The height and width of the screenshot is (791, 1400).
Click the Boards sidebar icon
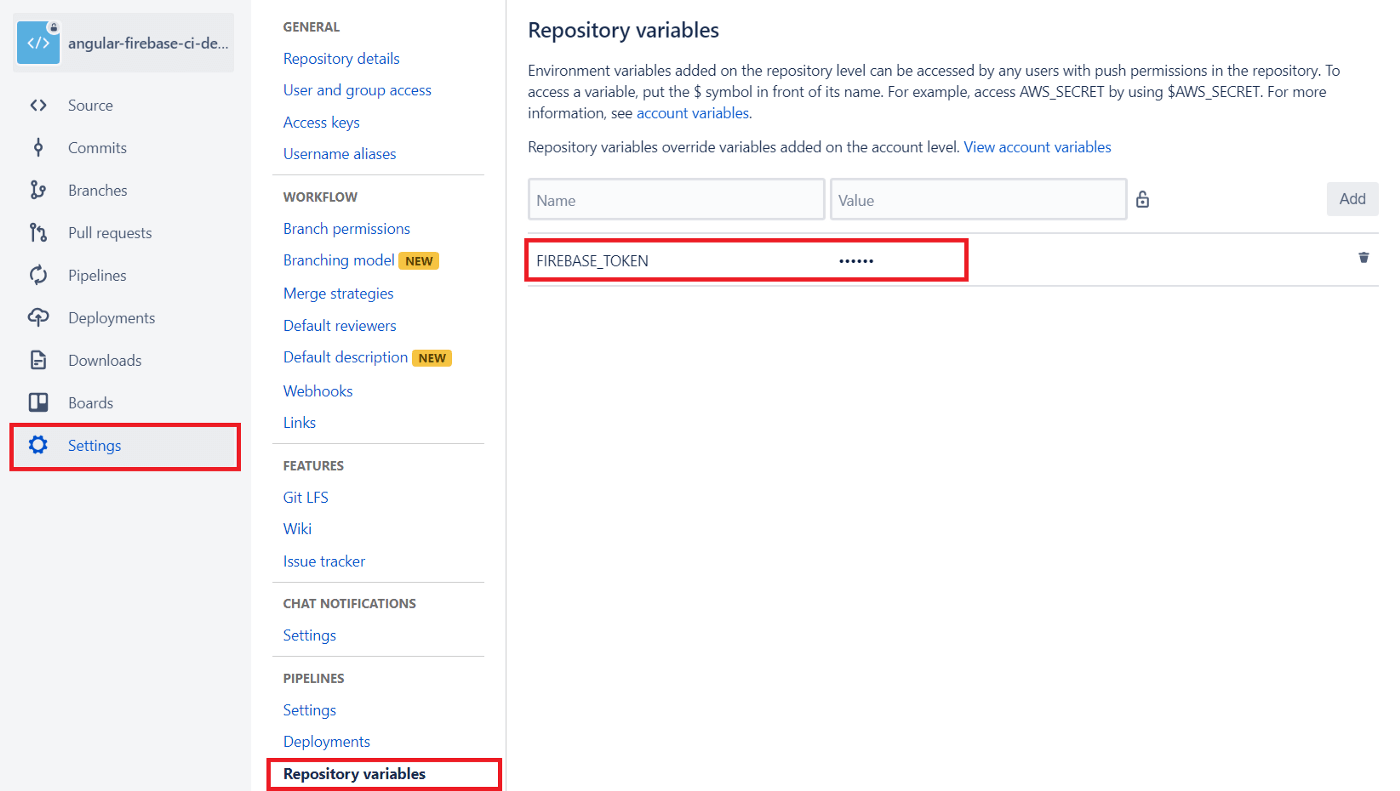(x=38, y=403)
